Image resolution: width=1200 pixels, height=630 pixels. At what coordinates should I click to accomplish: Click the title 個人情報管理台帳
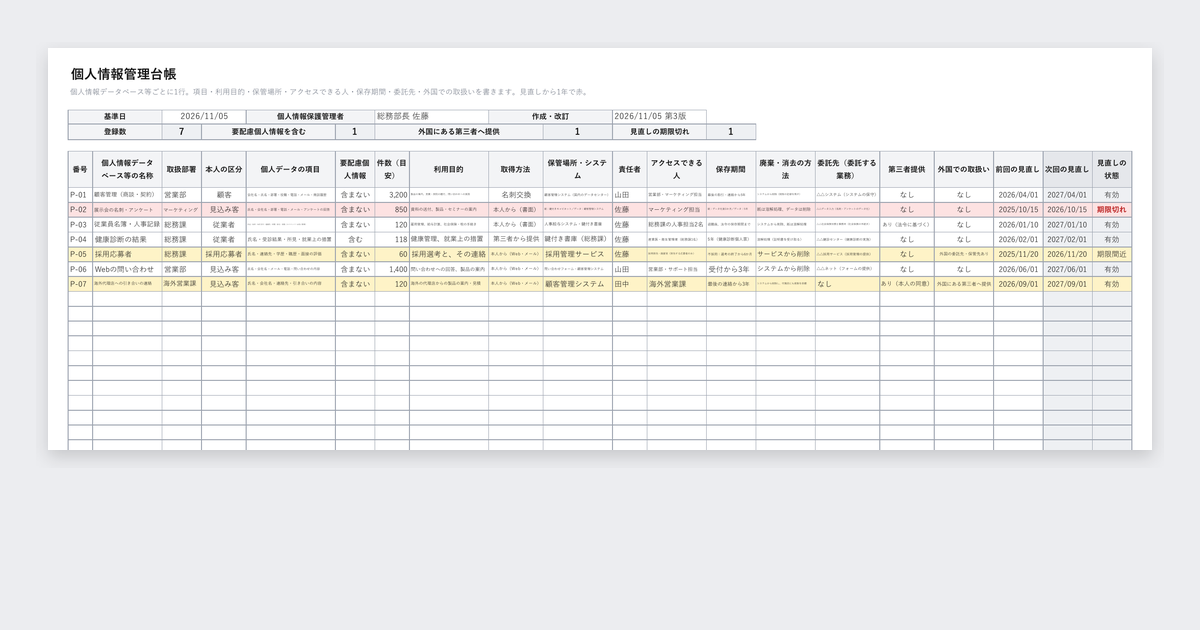pyautogui.click(x=124, y=74)
